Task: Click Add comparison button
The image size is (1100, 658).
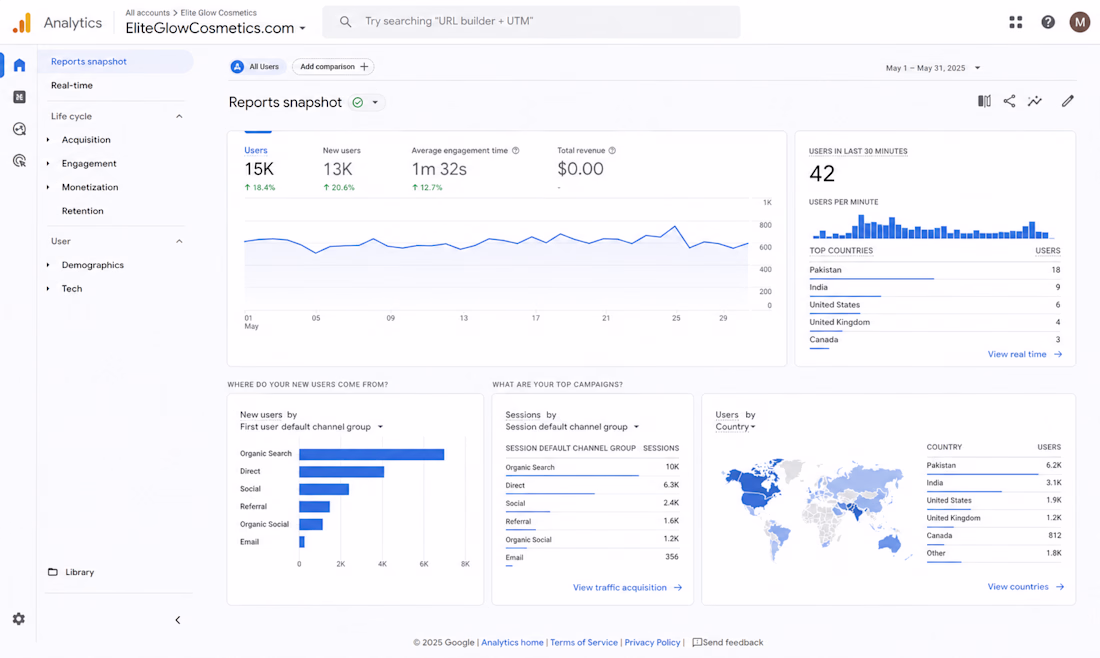Action: [x=333, y=67]
